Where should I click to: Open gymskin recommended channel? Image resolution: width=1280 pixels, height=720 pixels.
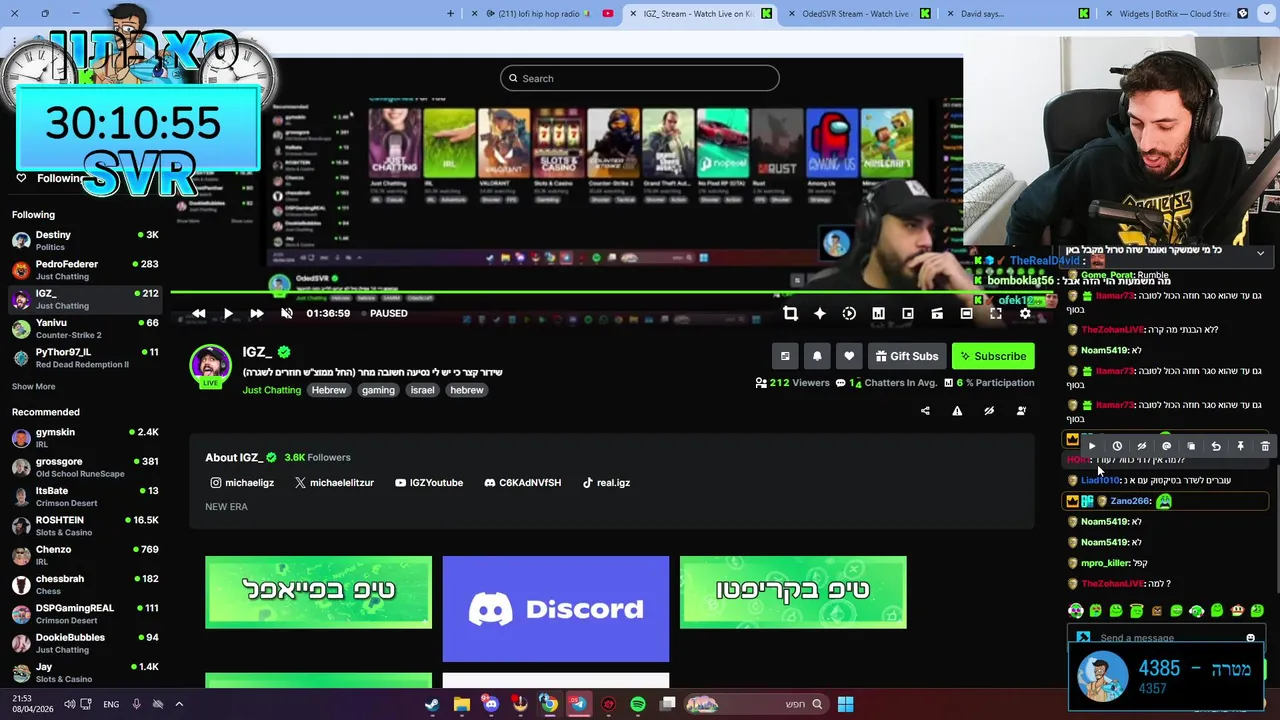coord(85,438)
